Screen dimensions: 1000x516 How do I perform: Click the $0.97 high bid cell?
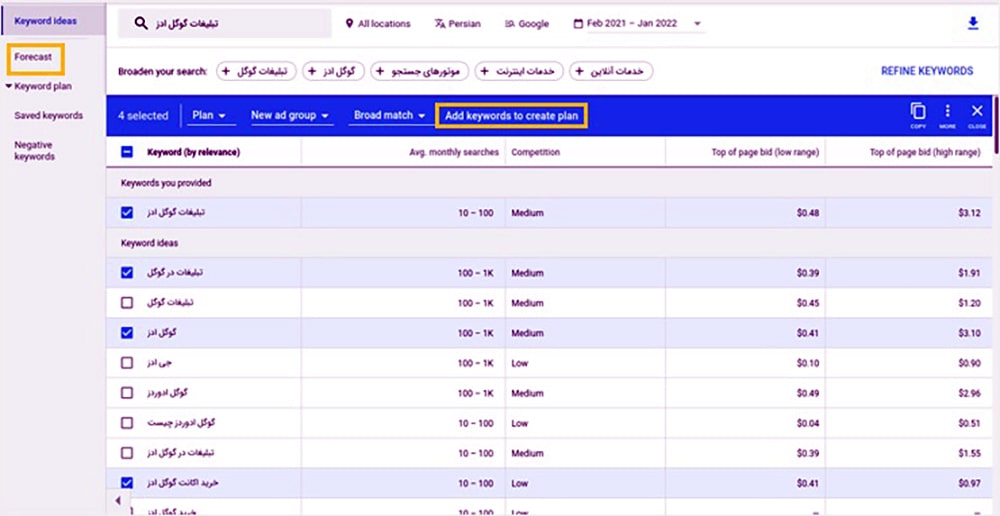[969, 483]
